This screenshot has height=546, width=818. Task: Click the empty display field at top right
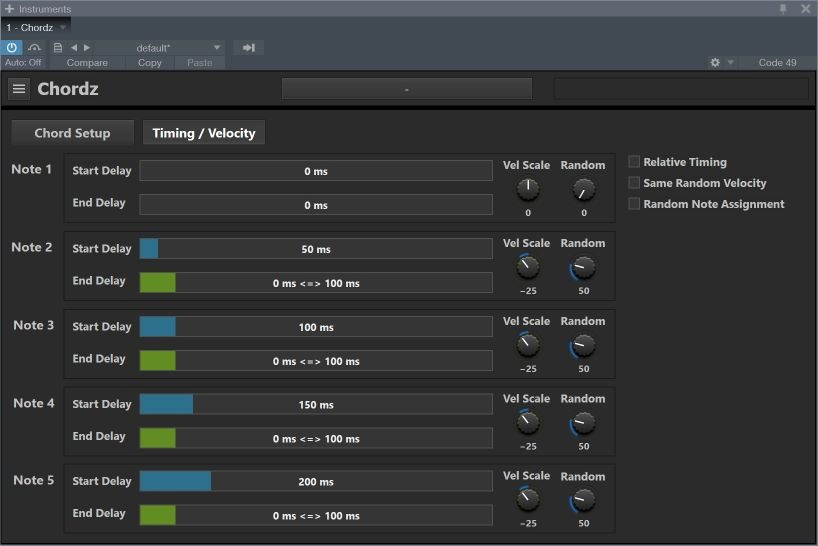(681, 89)
